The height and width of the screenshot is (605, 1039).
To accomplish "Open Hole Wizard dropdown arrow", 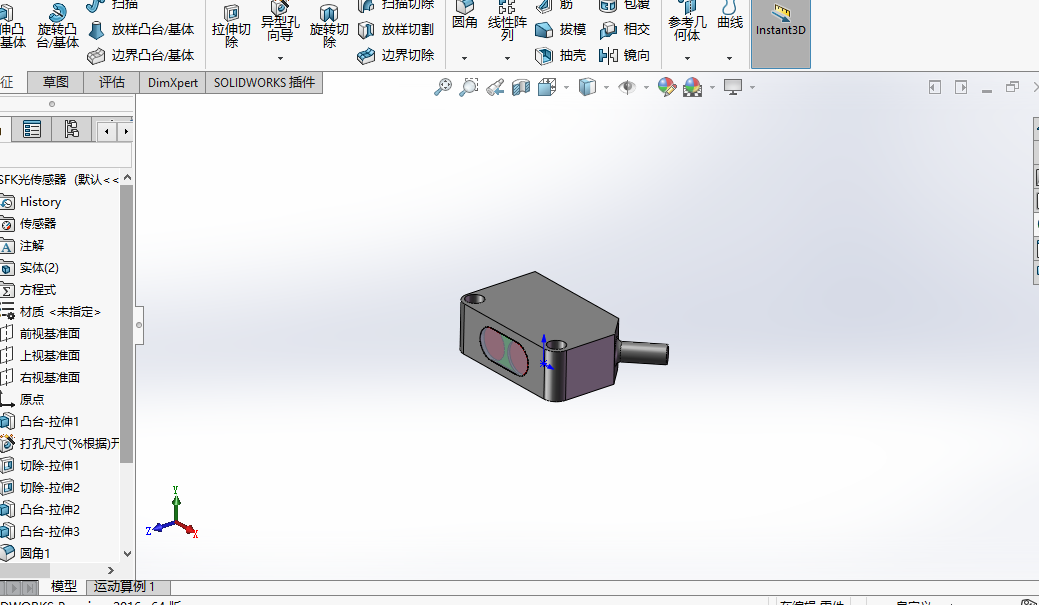I will 280,58.
